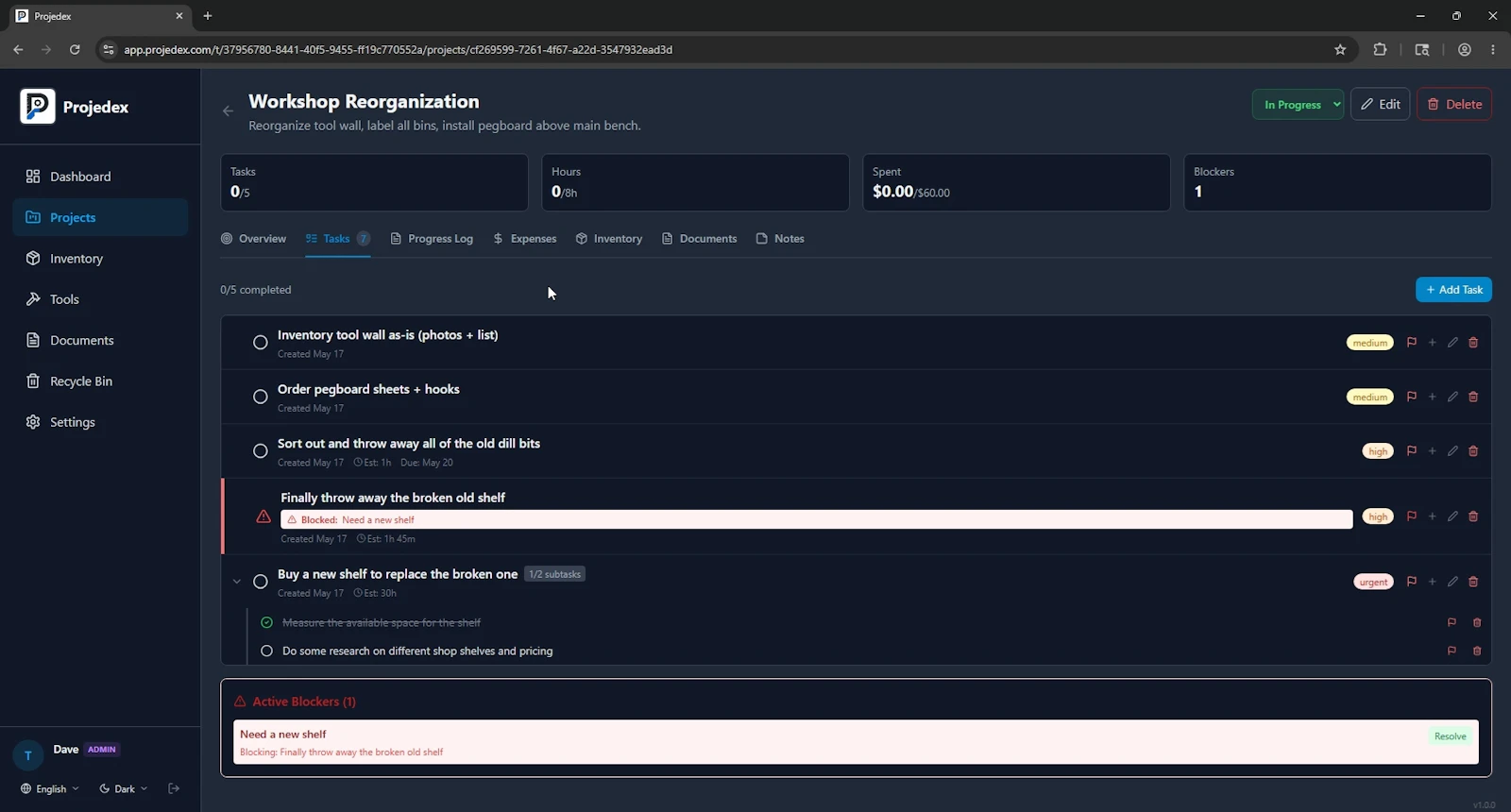Open the Progress Log tab

[x=432, y=239]
